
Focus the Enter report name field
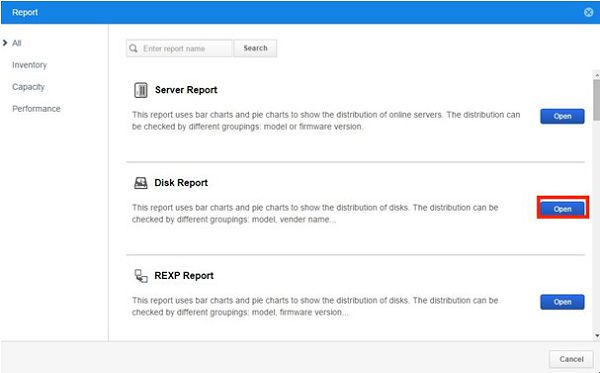[x=179, y=49]
